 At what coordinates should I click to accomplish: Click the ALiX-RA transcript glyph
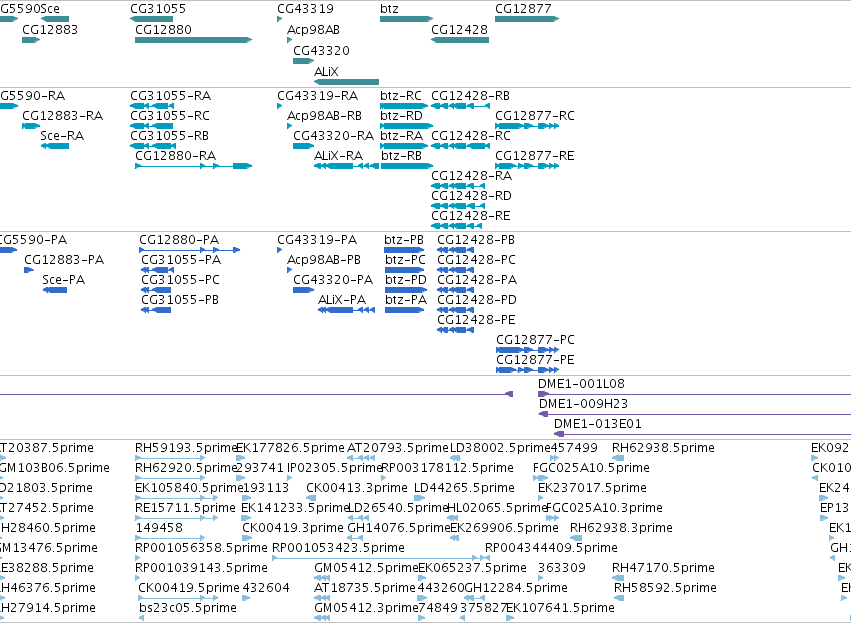tap(346, 166)
